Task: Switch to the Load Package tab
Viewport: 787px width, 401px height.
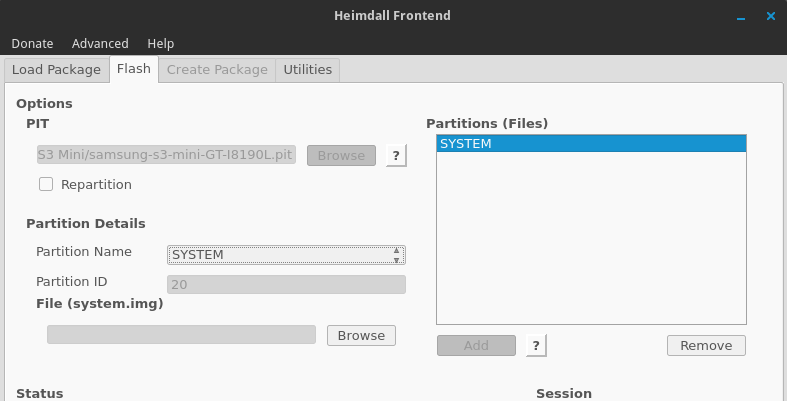Action: [x=56, y=69]
